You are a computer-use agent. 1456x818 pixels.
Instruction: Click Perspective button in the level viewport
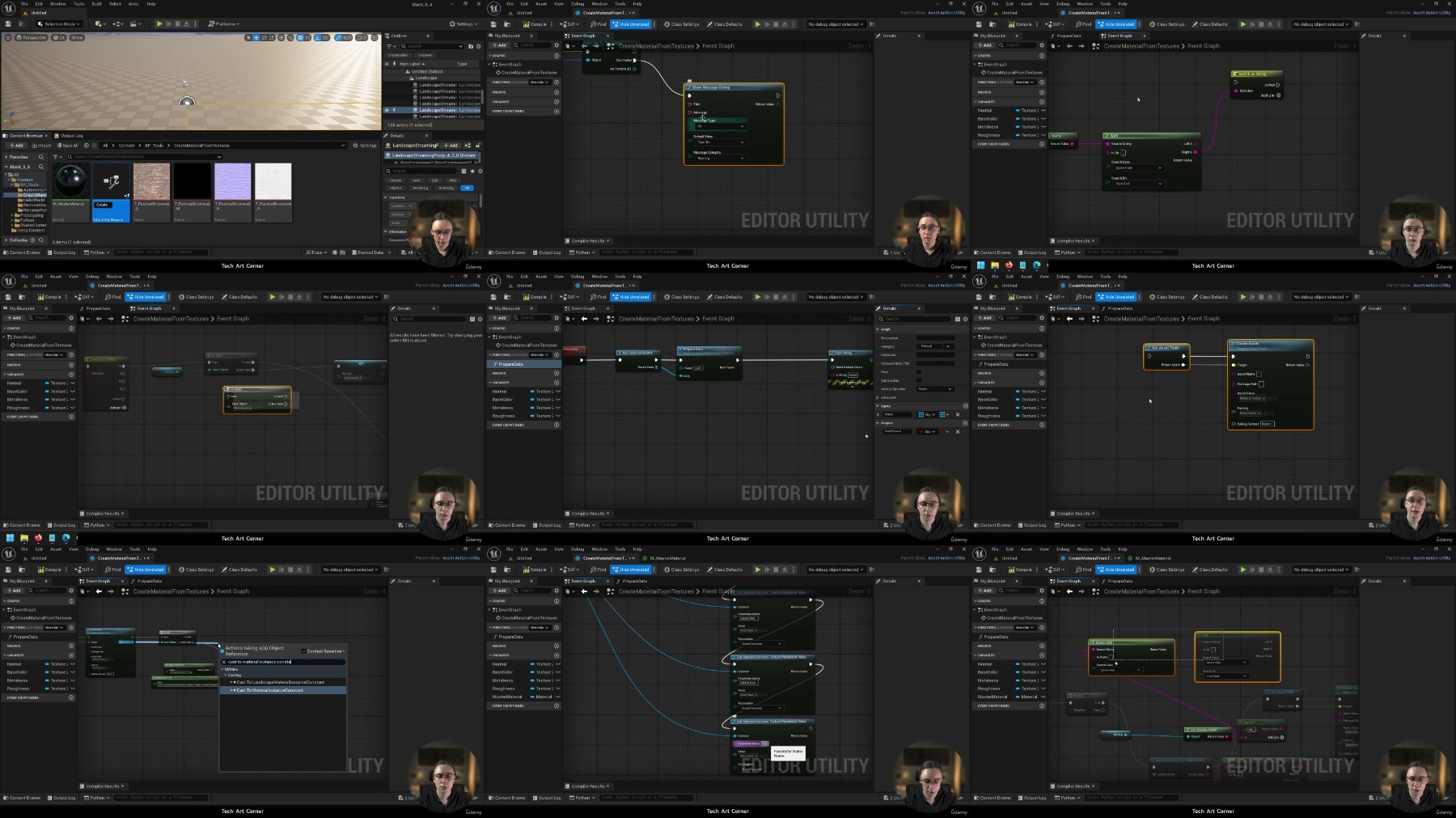pos(32,37)
